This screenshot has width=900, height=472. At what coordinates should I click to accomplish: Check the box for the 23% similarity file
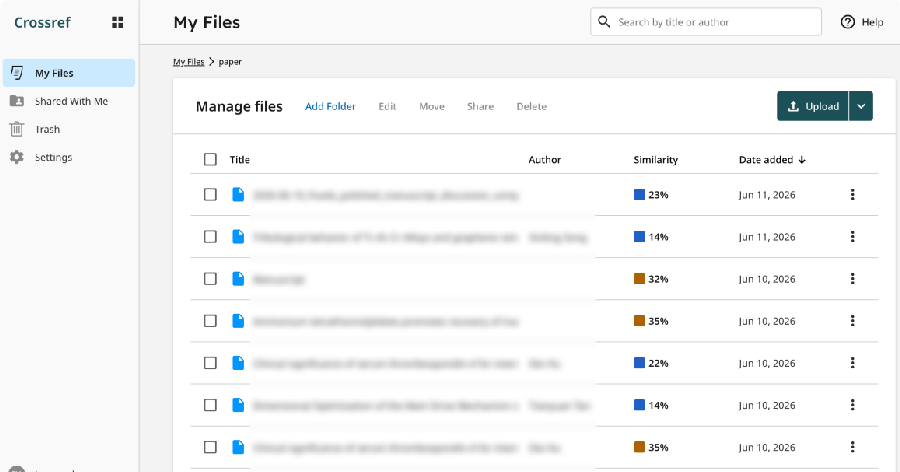point(211,195)
